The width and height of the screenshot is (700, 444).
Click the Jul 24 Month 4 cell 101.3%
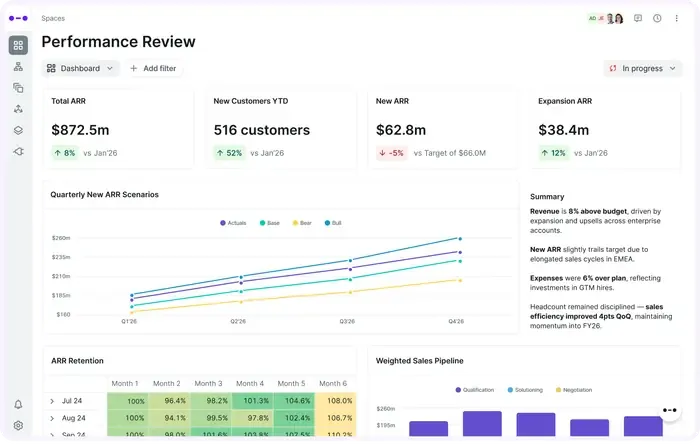253,401
